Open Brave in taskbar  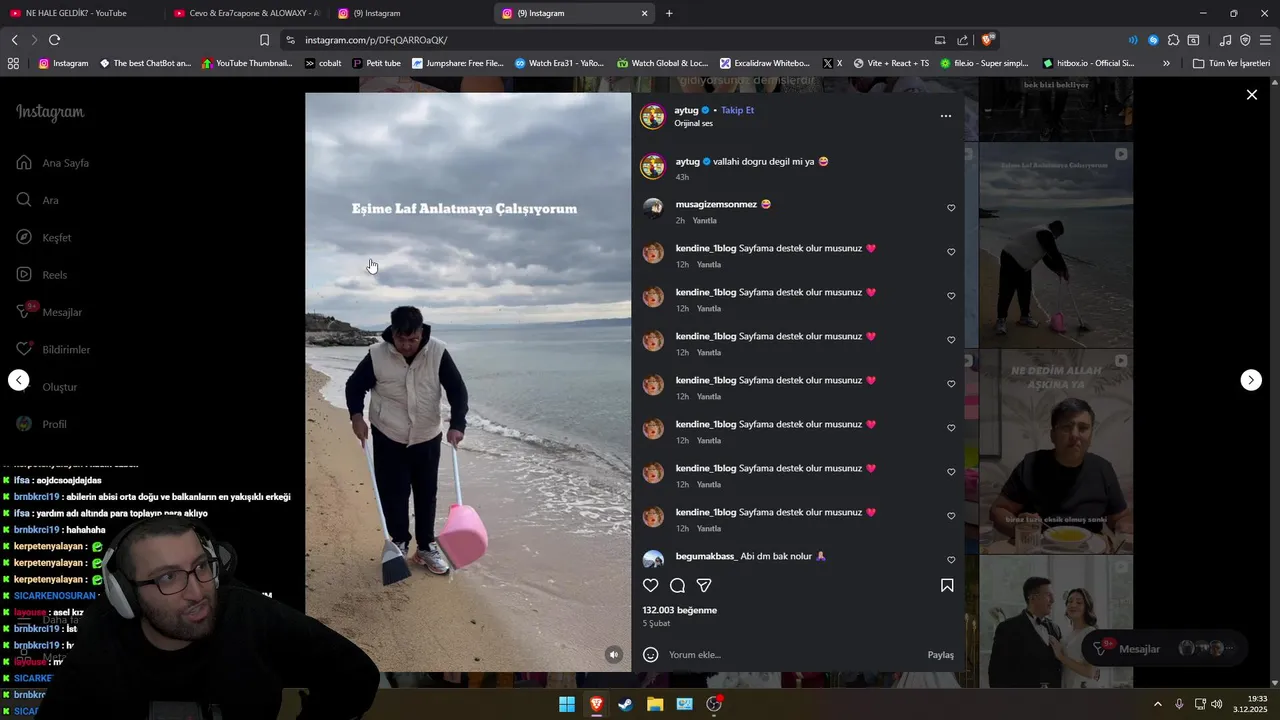596,704
